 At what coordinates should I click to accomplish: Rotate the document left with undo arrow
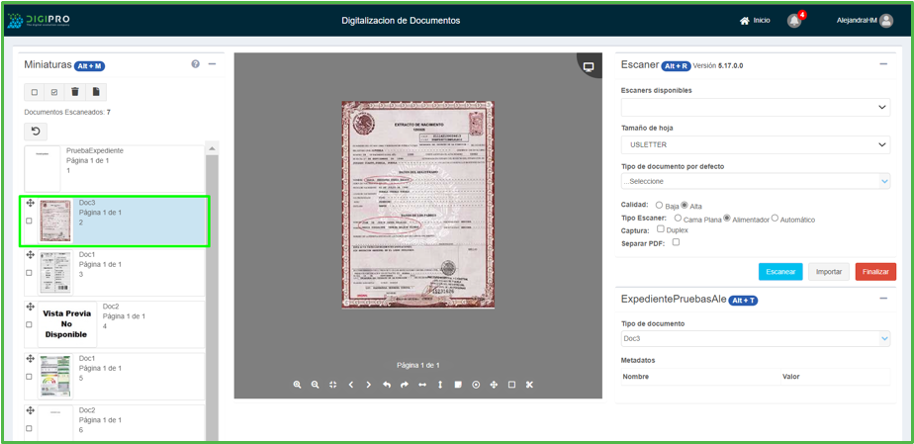(x=387, y=385)
